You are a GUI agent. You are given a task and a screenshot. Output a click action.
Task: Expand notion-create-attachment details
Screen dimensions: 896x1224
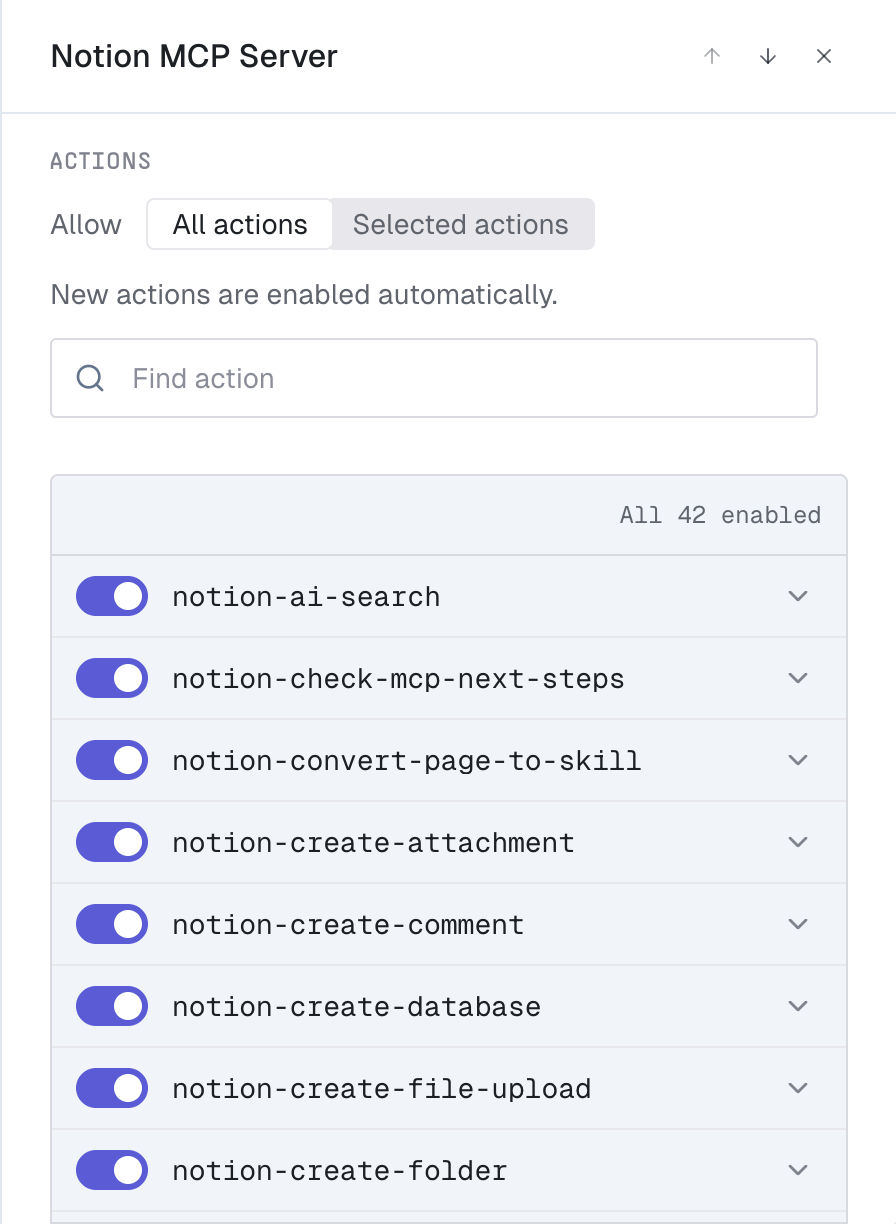coord(797,842)
